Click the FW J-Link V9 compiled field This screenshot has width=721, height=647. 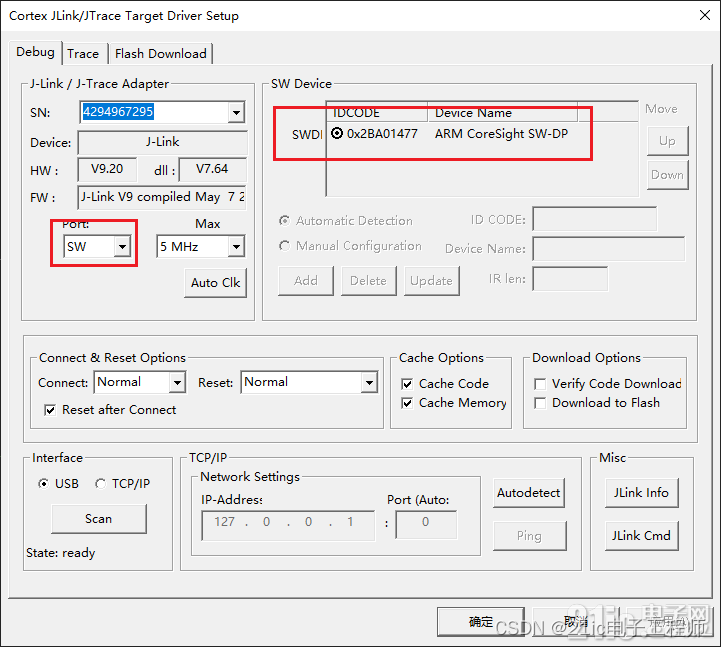[162, 197]
